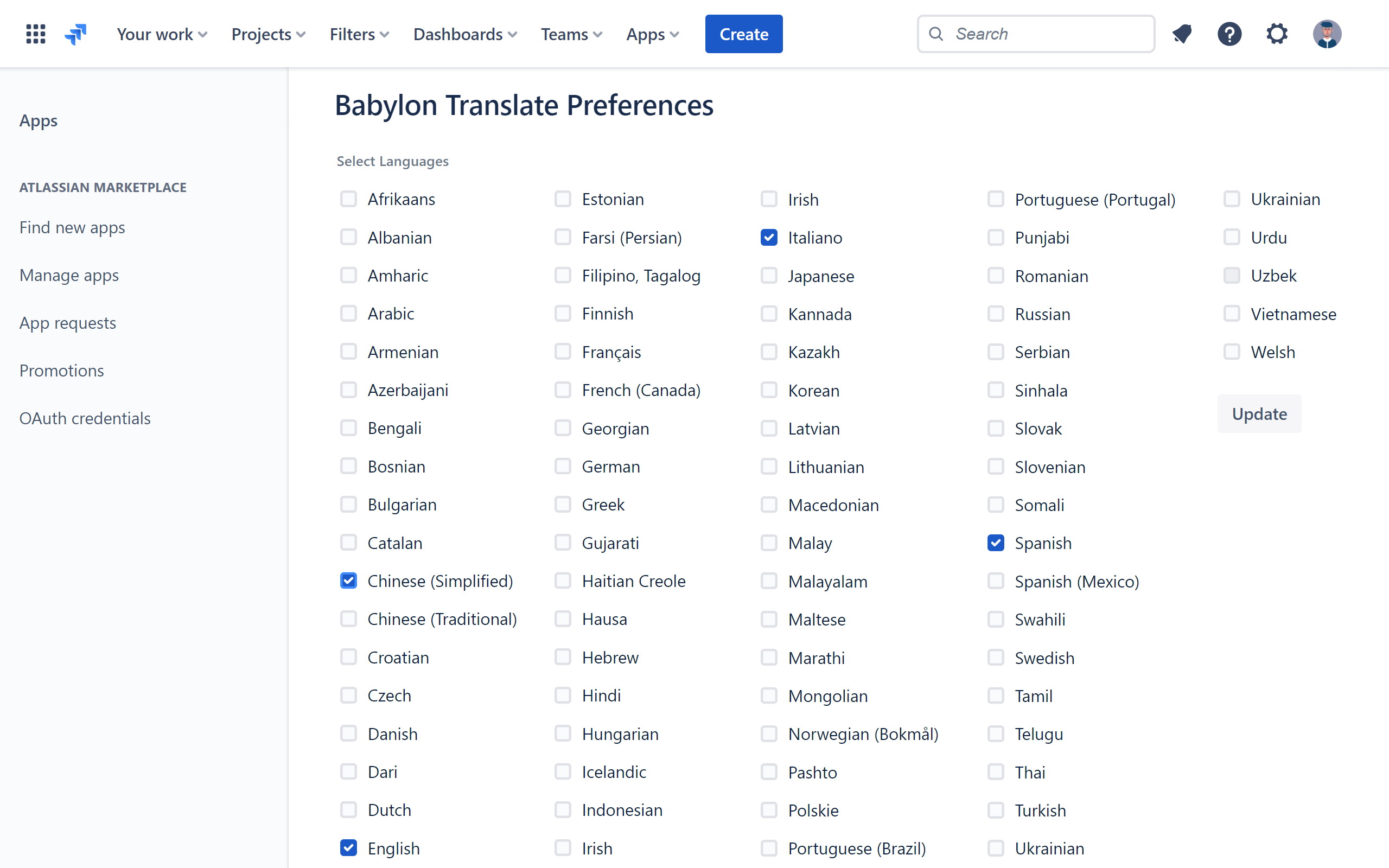The height and width of the screenshot is (868, 1389).
Task: Open the settings gear icon
Action: tap(1277, 34)
